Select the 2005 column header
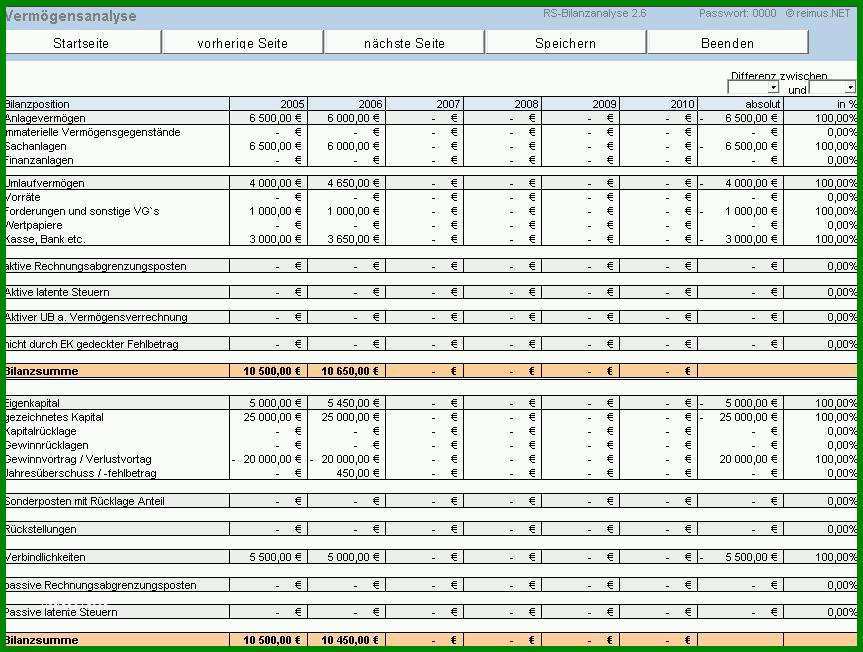The image size is (863, 652). (269, 104)
